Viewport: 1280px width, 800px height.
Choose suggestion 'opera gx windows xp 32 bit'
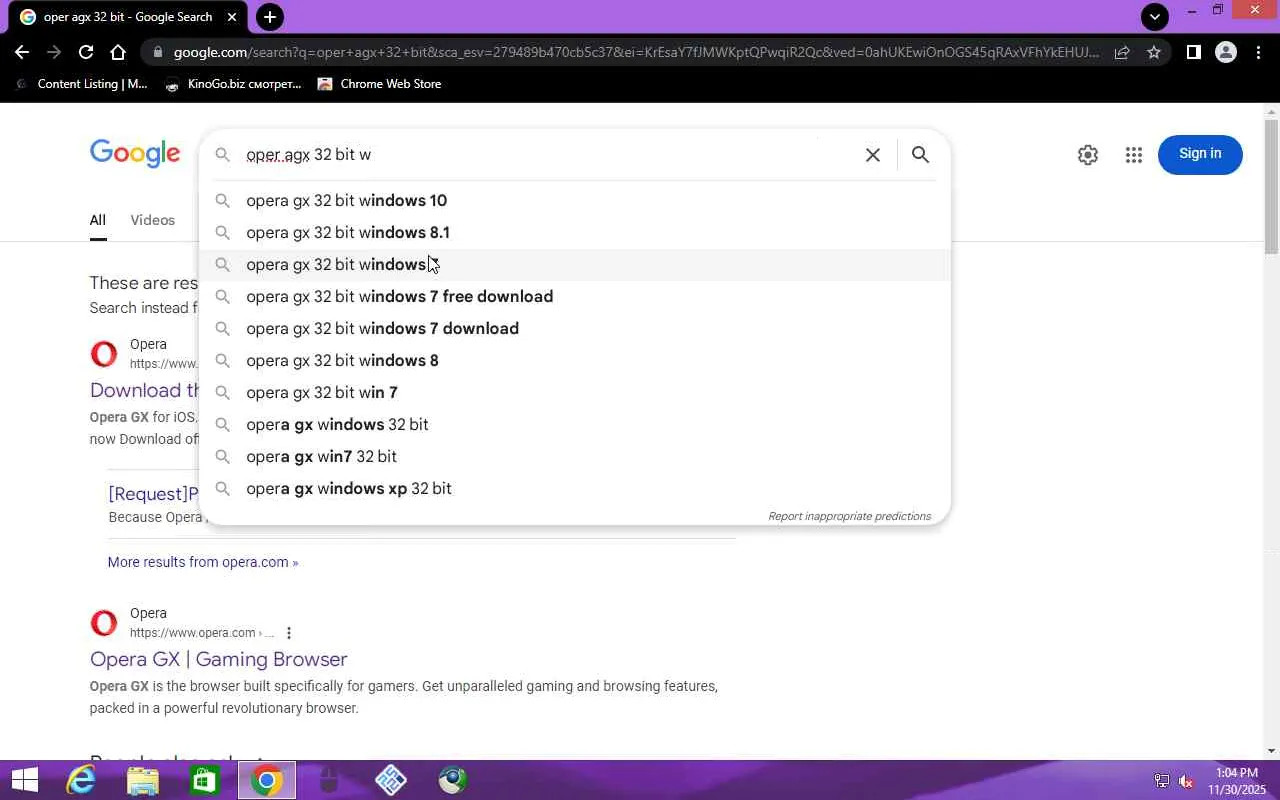(575, 488)
